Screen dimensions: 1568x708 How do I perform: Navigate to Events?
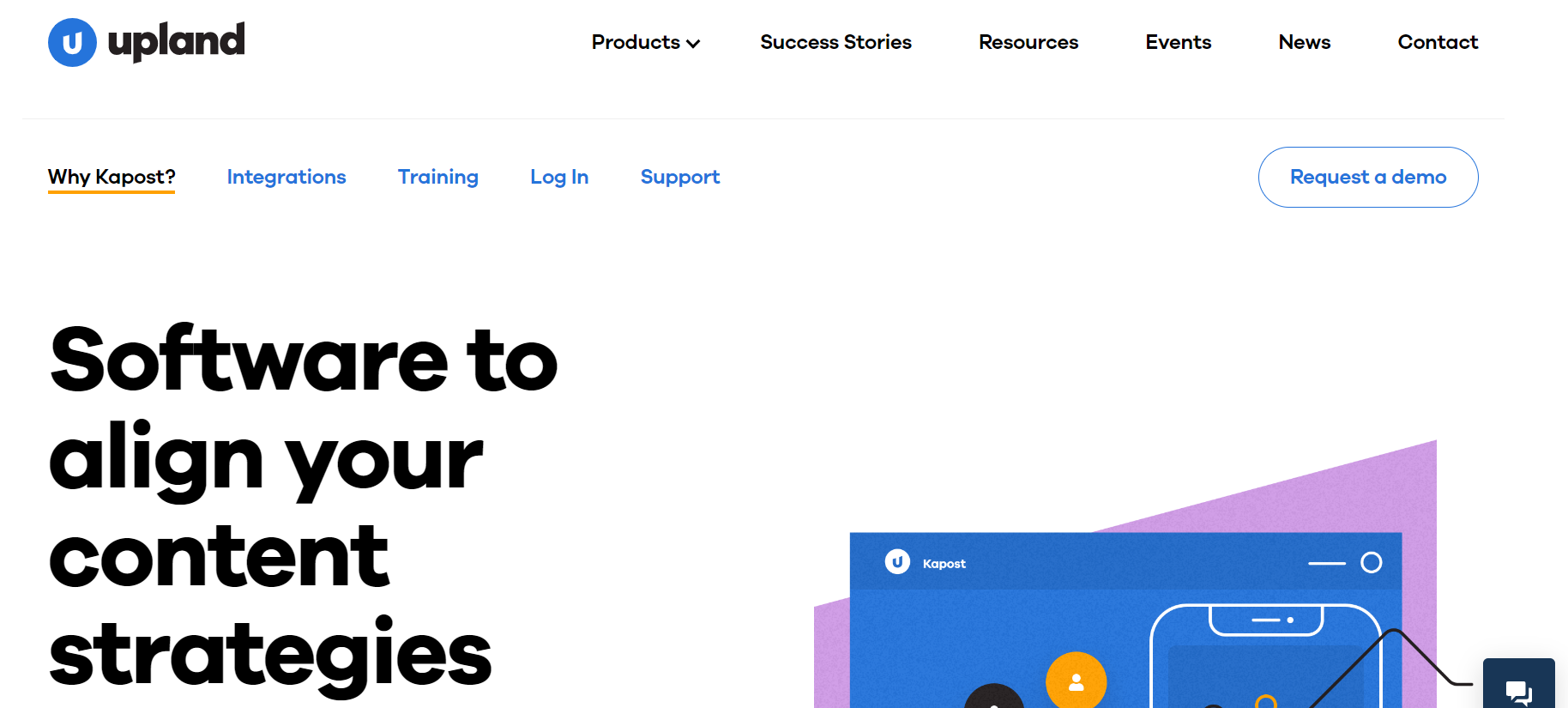[1178, 42]
